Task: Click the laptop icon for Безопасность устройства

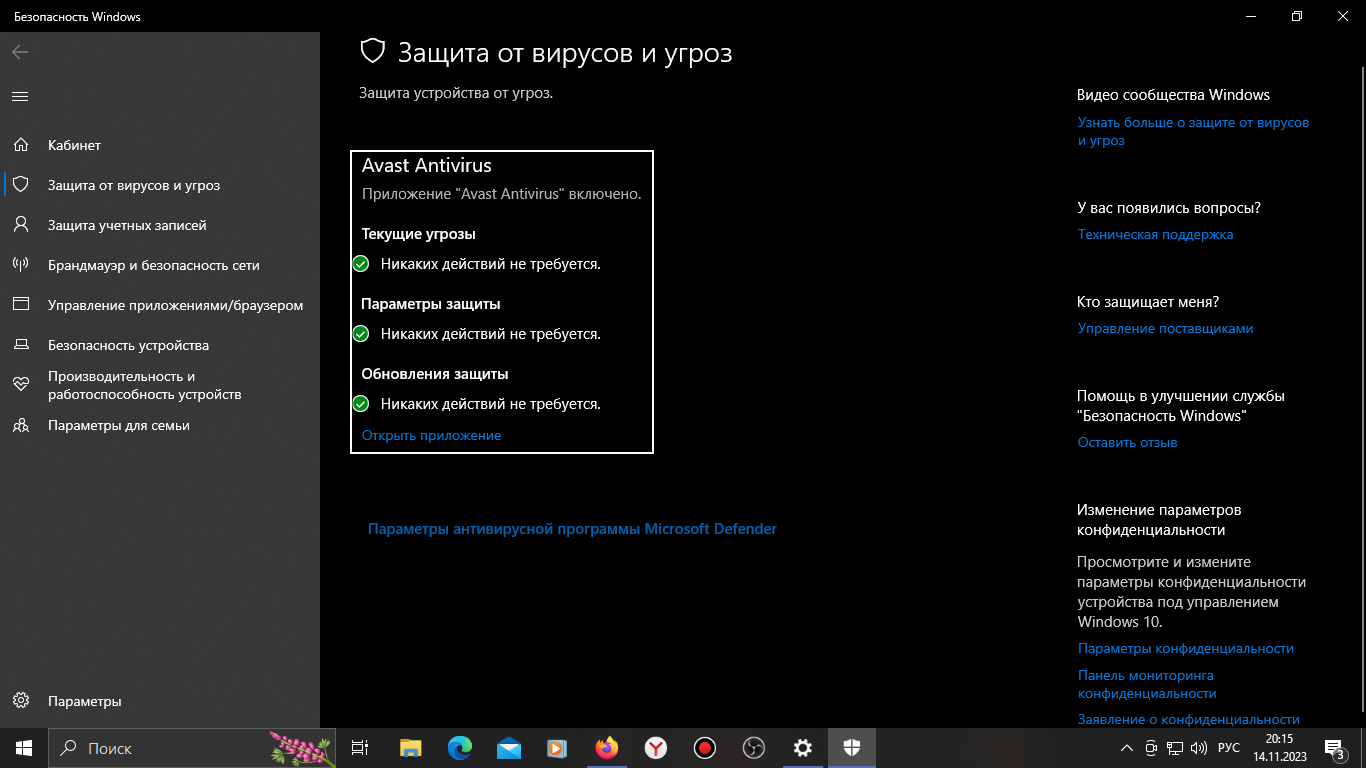Action: click(20, 345)
